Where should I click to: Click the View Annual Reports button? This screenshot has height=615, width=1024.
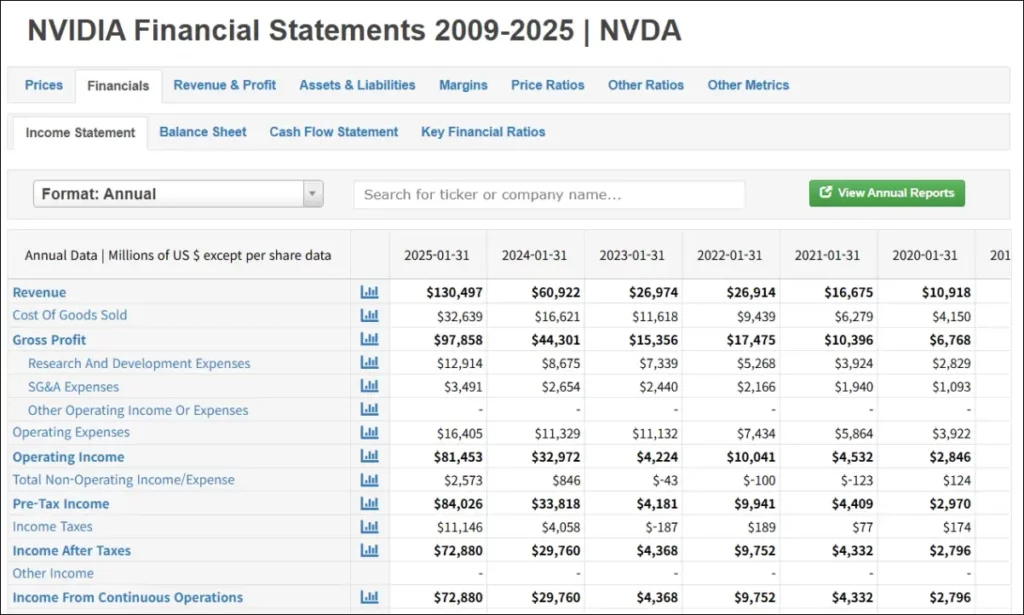click(x=887, y=193)
